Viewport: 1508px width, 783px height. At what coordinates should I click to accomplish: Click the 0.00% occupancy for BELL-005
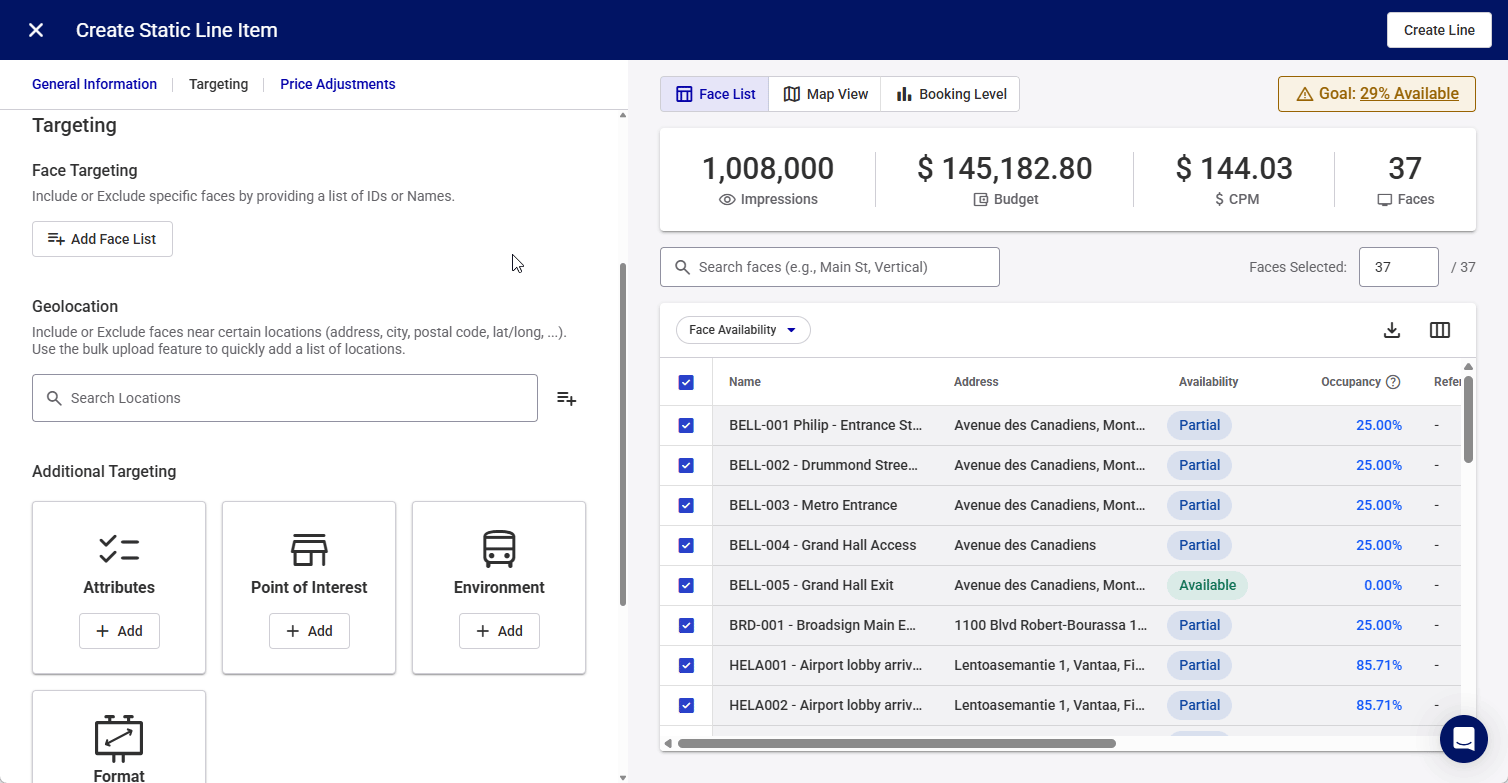click(1383, 585)
